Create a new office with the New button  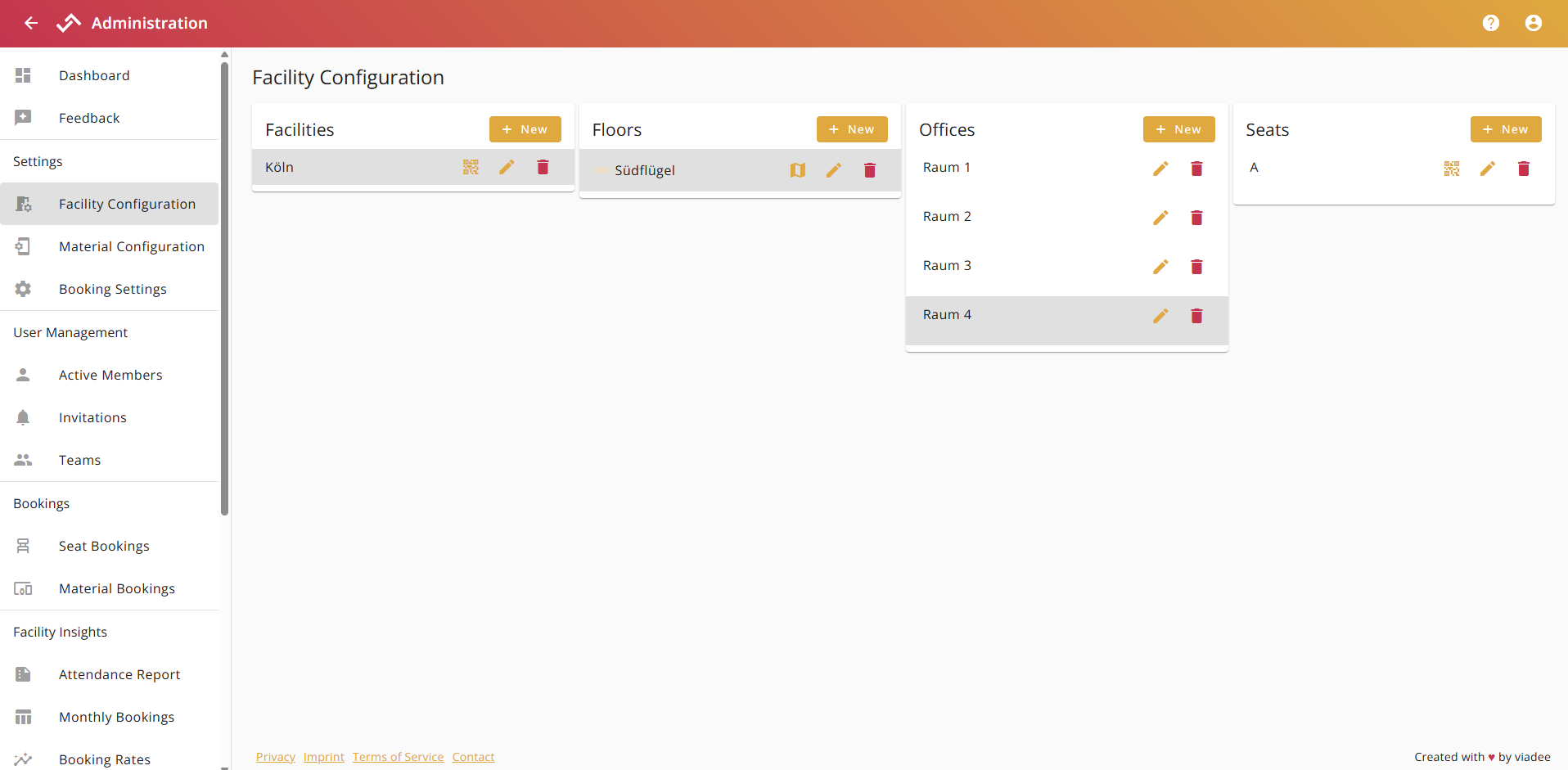1178,128
